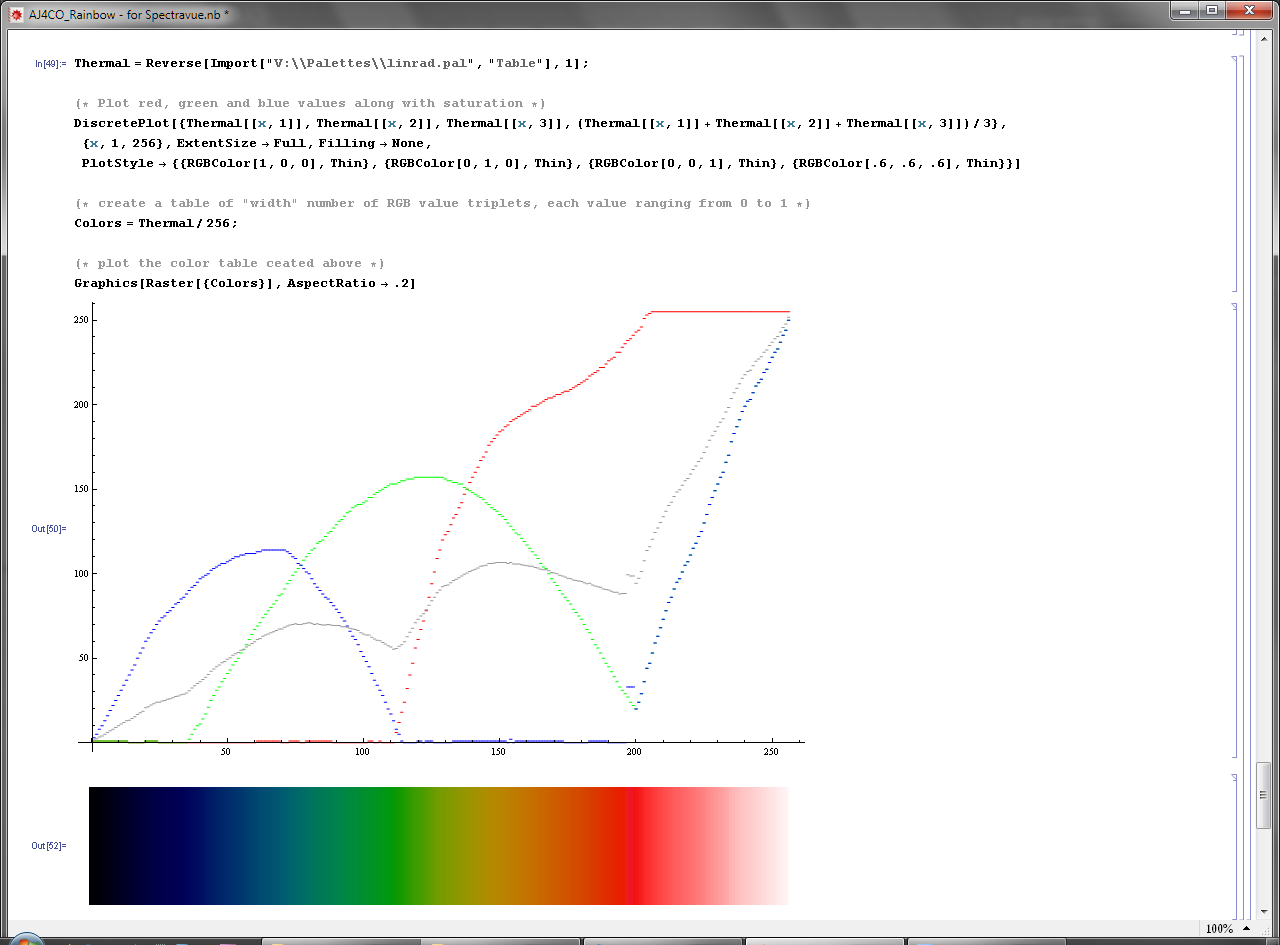
Task: Click the Out[50] cell label
Action: pyautogui.click(x=48, y=528)
